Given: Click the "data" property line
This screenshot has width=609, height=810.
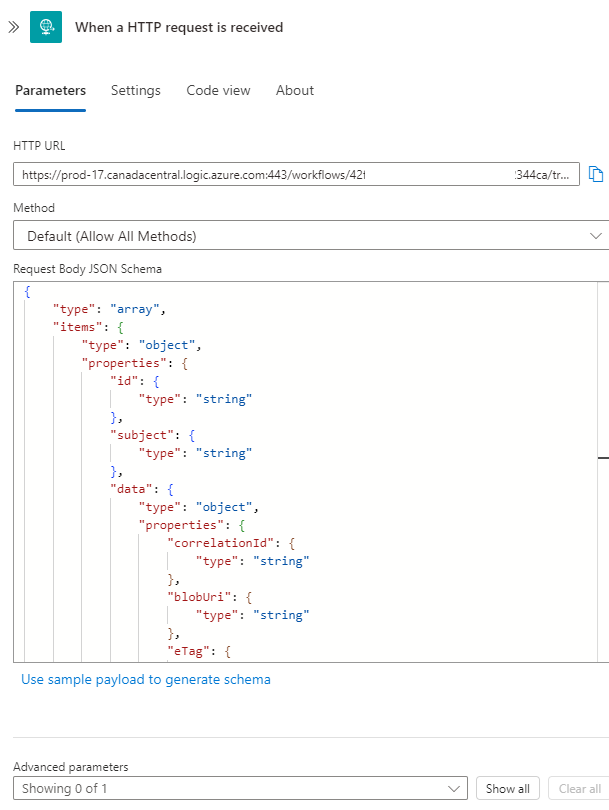Looking at the screenshot, I should [142, 489].
